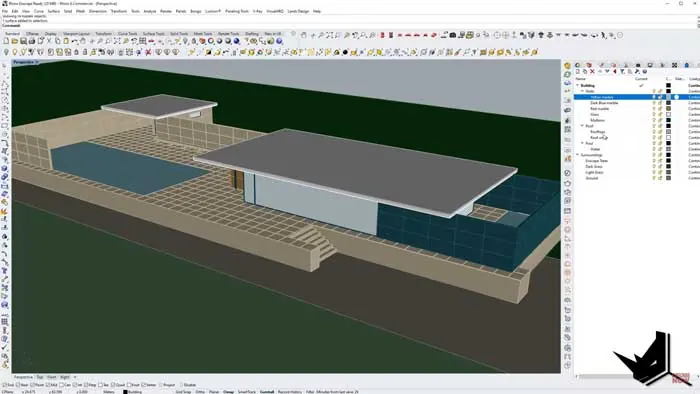Click the Print icon
The height and width of the screenshot is (394, 700).
point(32,41)
